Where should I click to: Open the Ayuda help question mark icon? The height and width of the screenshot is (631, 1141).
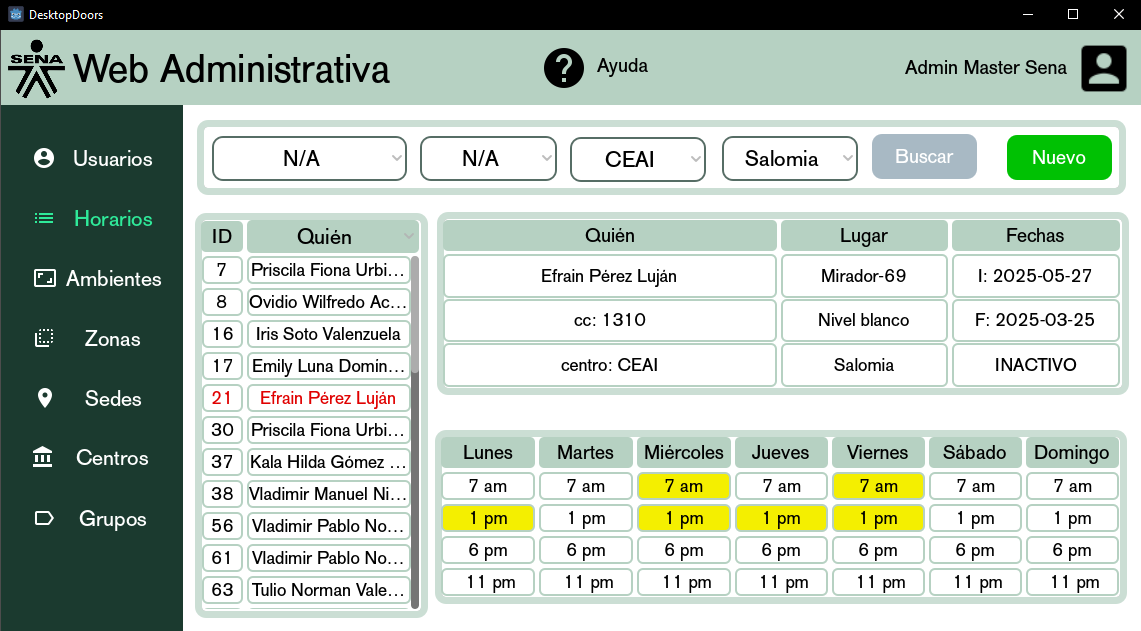(x=563, y=68)
